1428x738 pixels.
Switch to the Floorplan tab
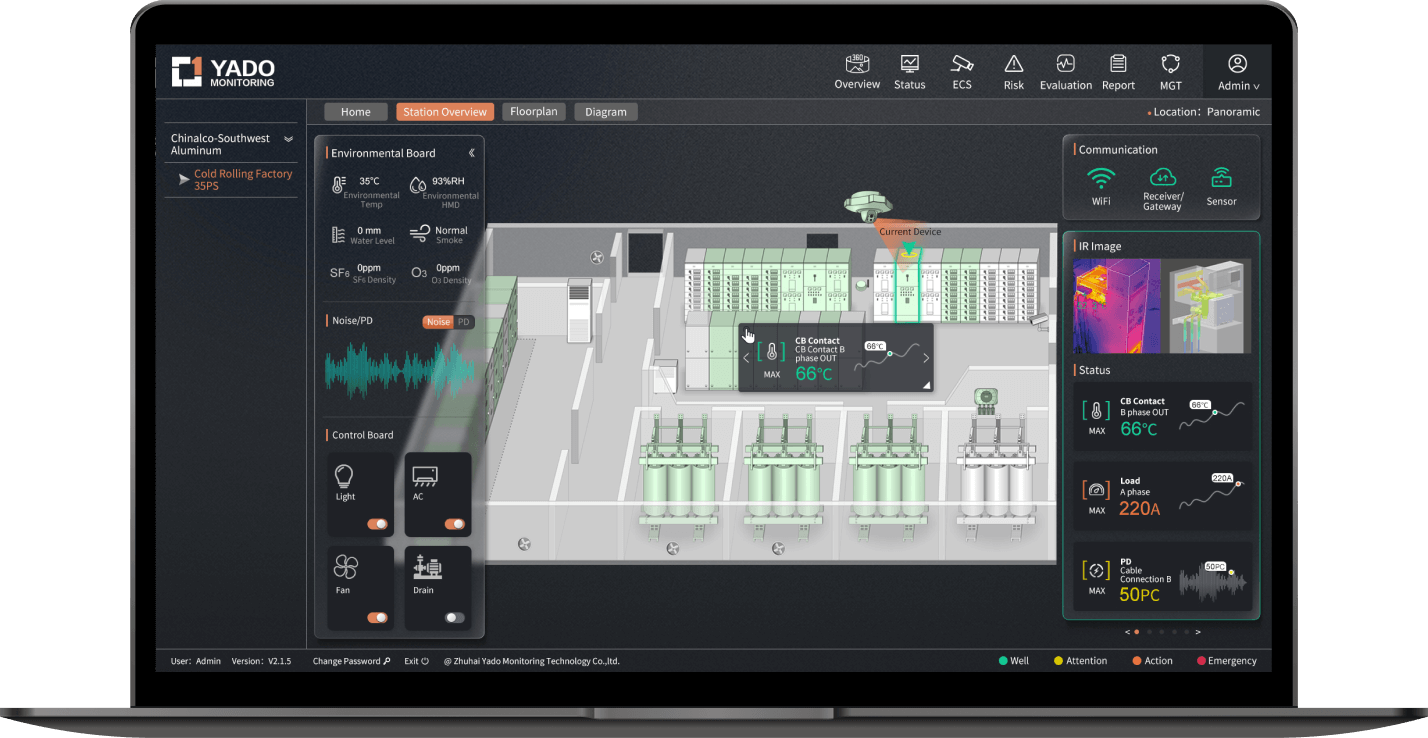click(x=534, y=112)
